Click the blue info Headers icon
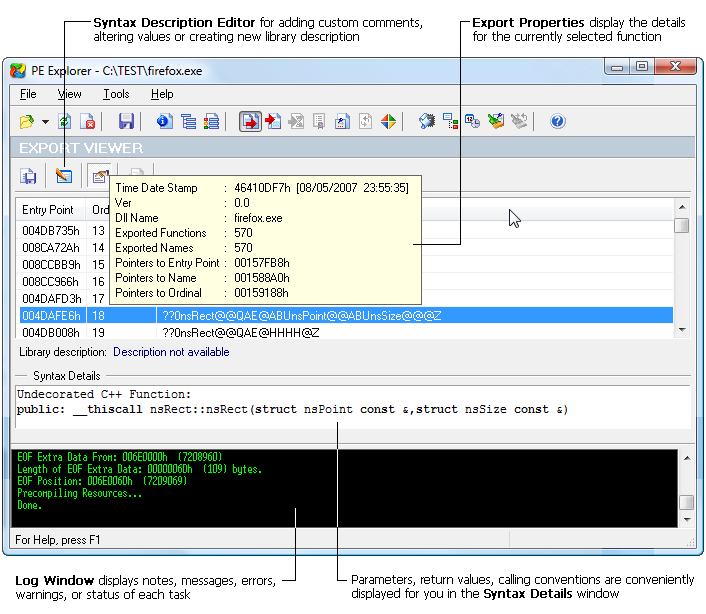706x614 pixels. coord(165,122)
